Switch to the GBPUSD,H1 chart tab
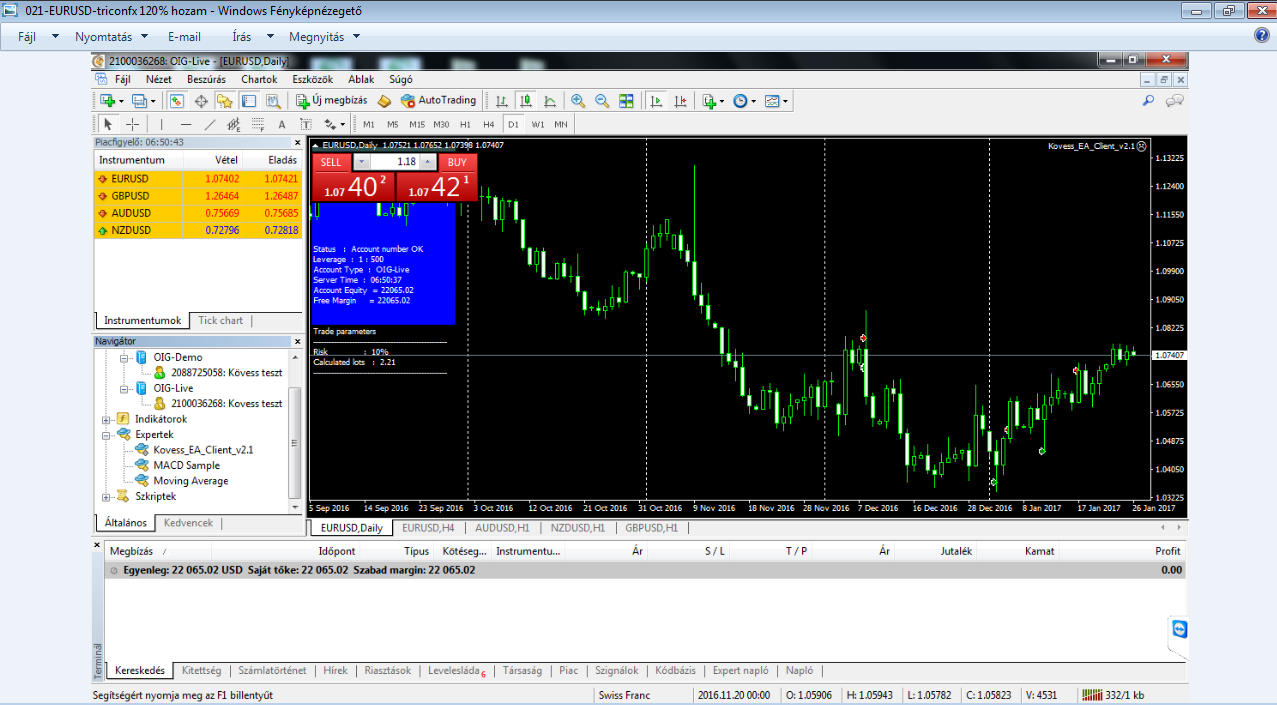 coord(651,527)
